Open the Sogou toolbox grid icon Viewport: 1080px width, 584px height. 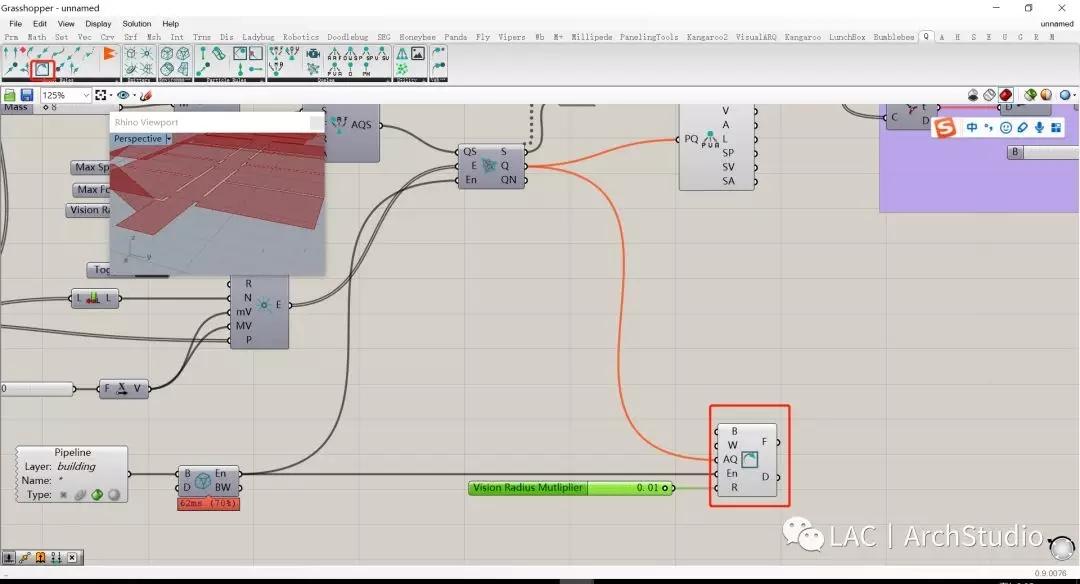1056,127
